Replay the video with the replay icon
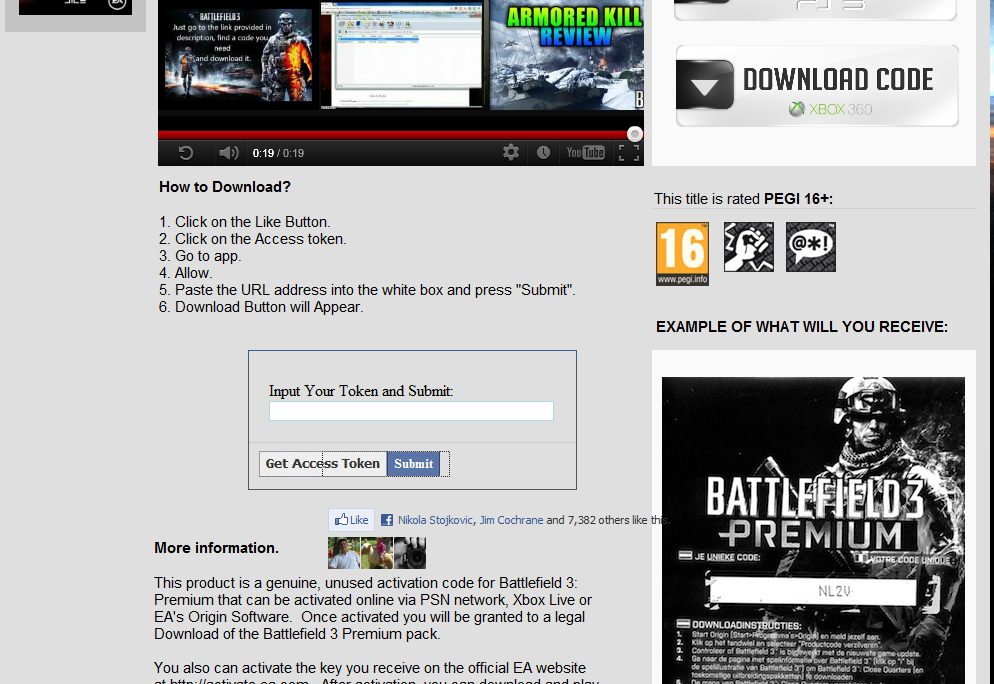The width and height of the screenshot is (994, 684). pos(185,153)
